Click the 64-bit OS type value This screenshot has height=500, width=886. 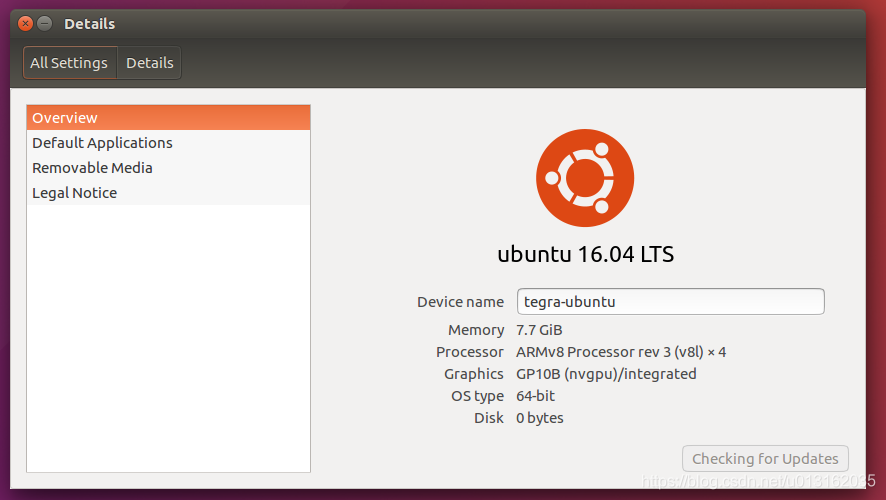535,396
